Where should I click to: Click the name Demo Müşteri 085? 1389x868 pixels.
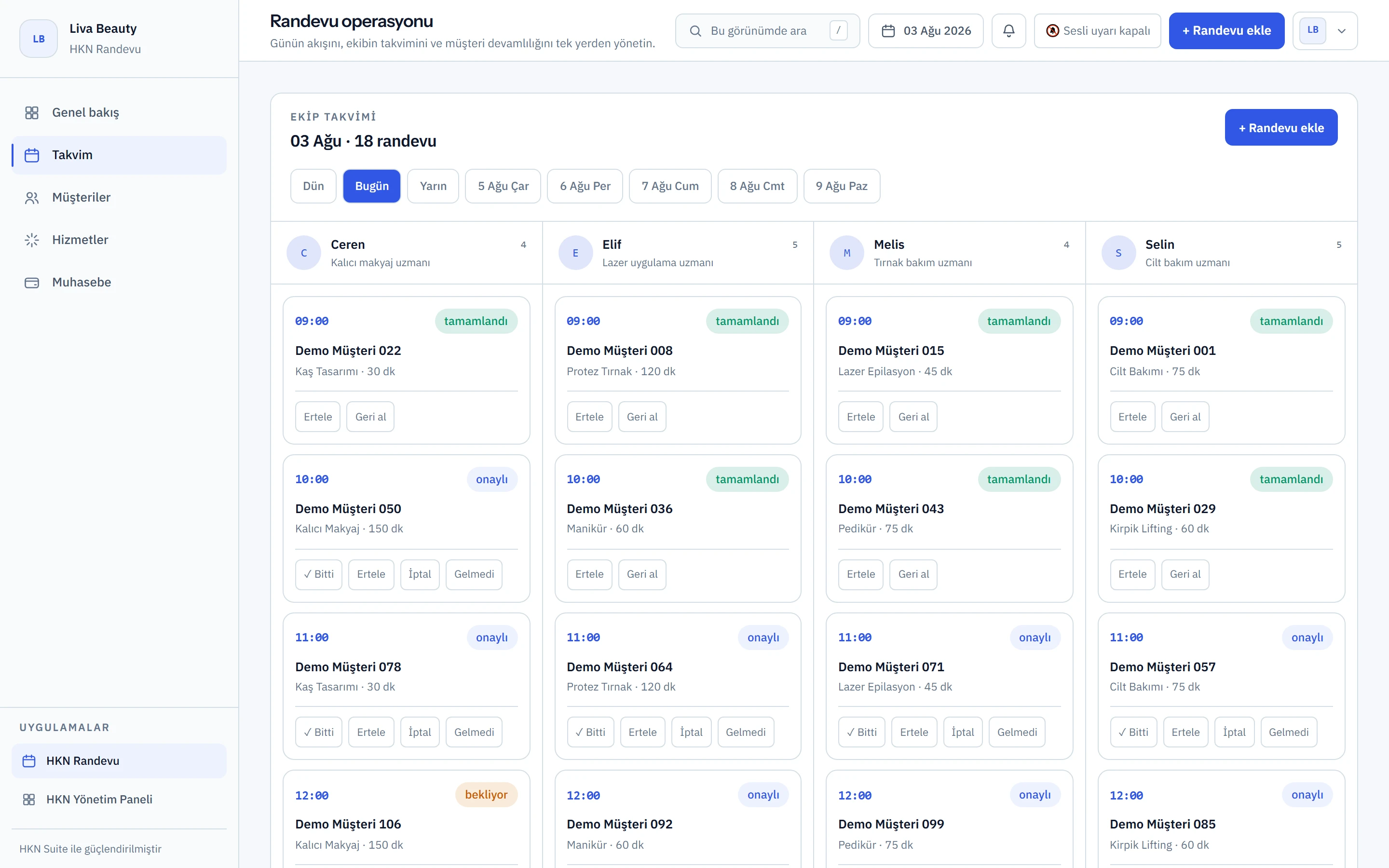(x=1162, y=824)
